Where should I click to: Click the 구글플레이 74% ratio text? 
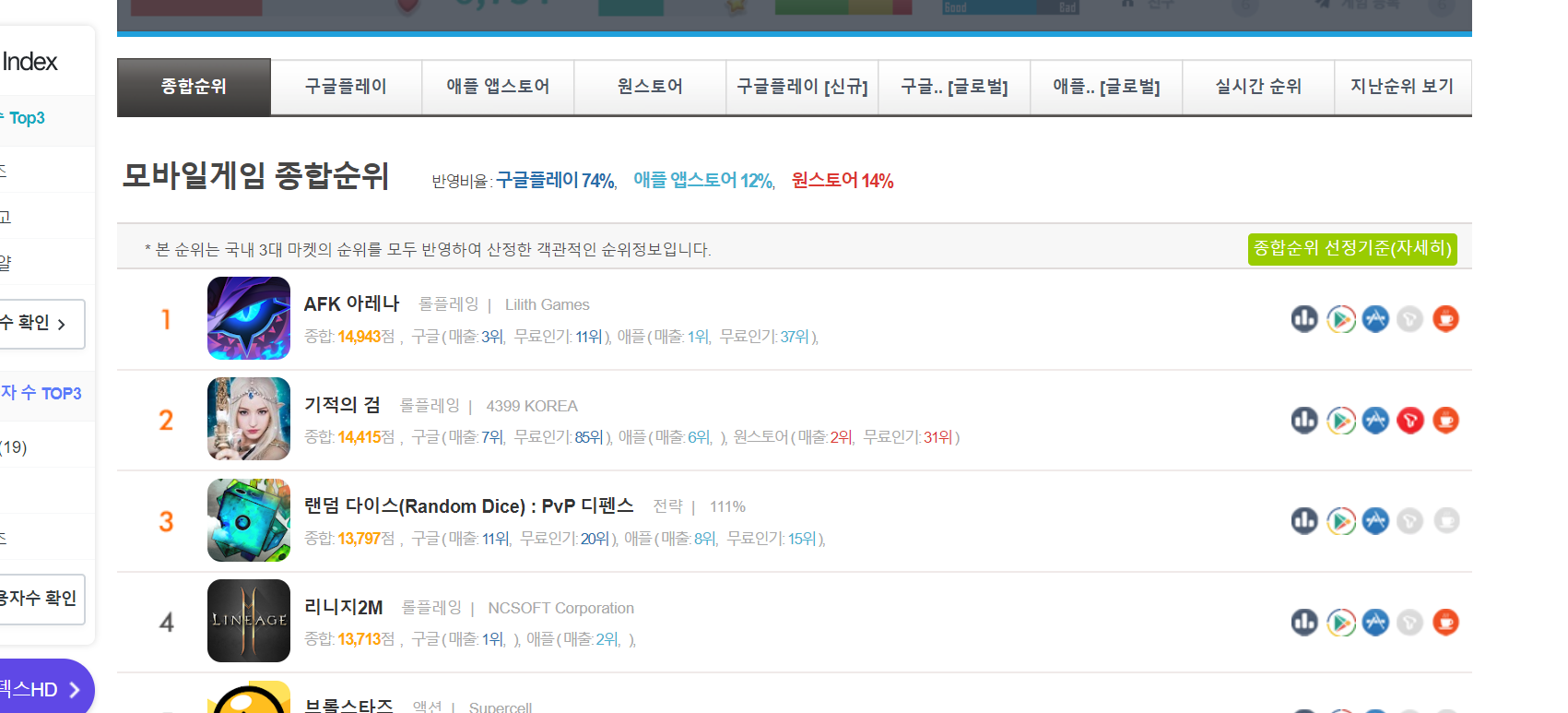[x=556, y=181]
